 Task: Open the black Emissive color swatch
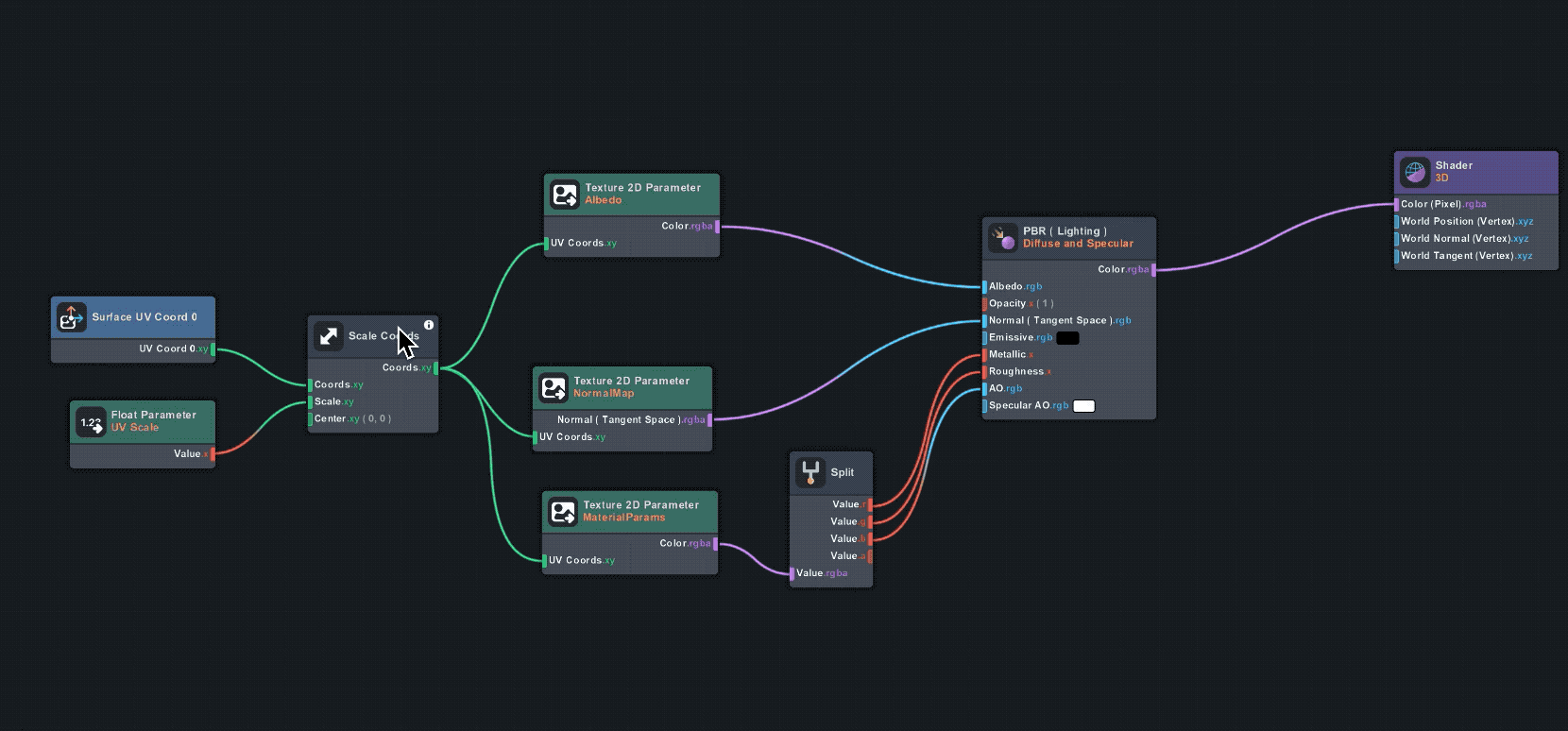pyautogui.click(x=1067, y=338)
